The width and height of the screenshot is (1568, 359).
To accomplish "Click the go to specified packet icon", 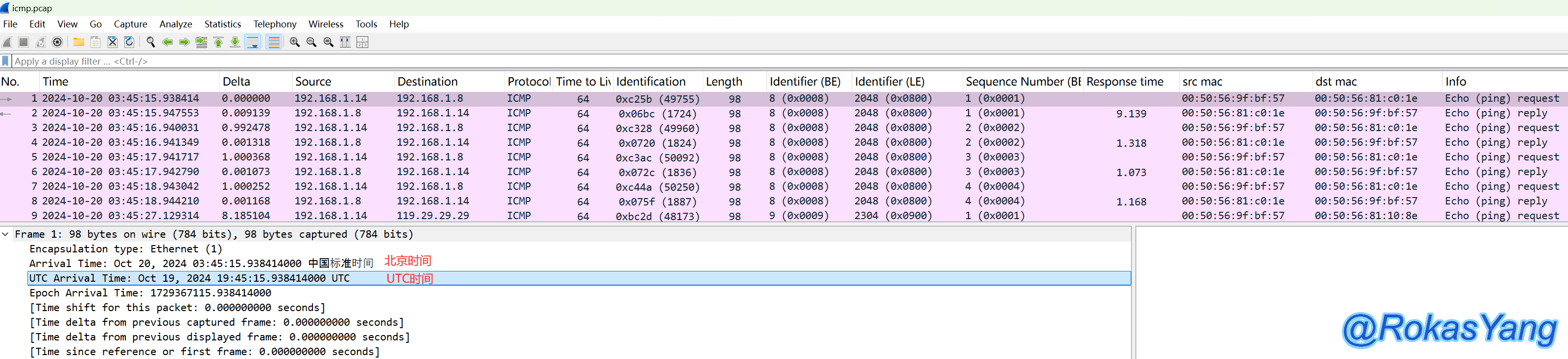I will (201, 42).
